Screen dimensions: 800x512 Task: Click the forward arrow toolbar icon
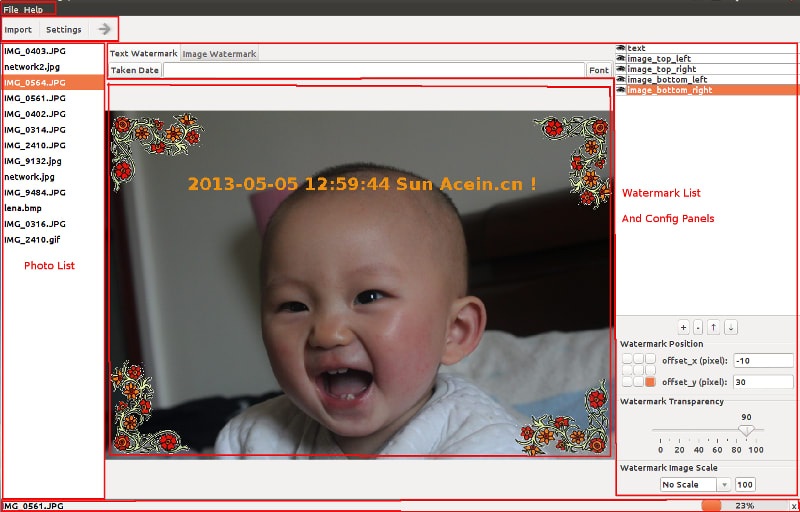click(x=104, y=29)
